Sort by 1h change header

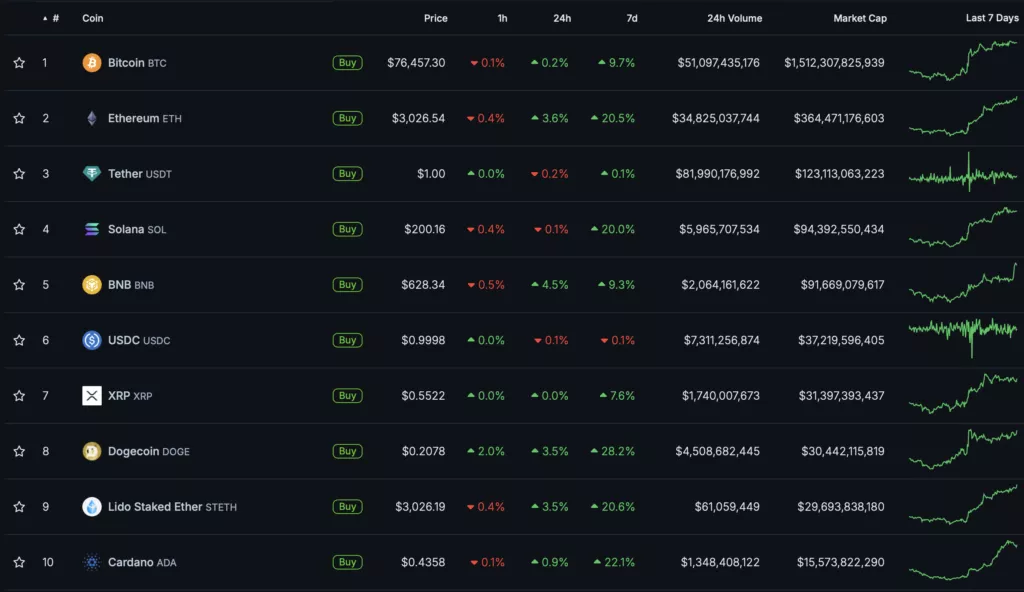[x=502, y=18]
